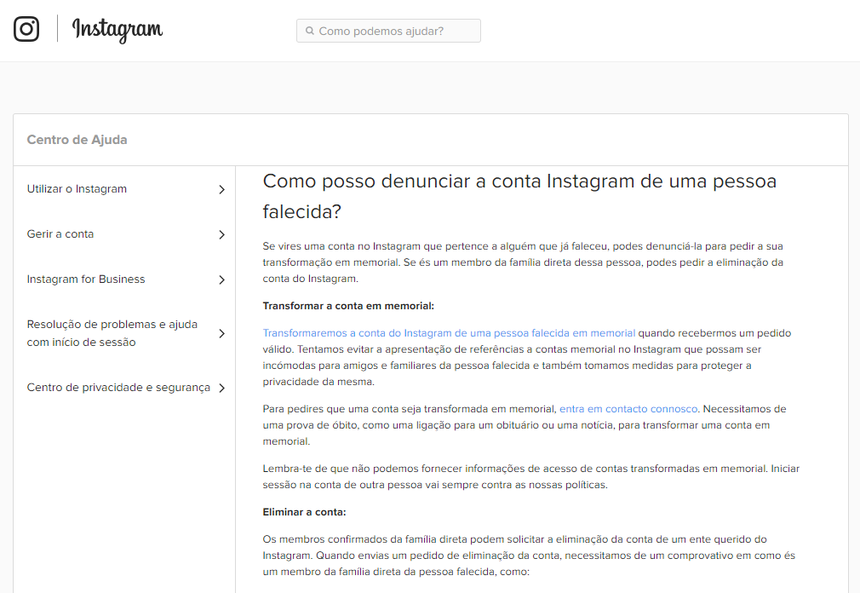This screenshot has height=593, width=860.
Task: Click the Instagram wordmark logo
Action: (x=117, y=30)
